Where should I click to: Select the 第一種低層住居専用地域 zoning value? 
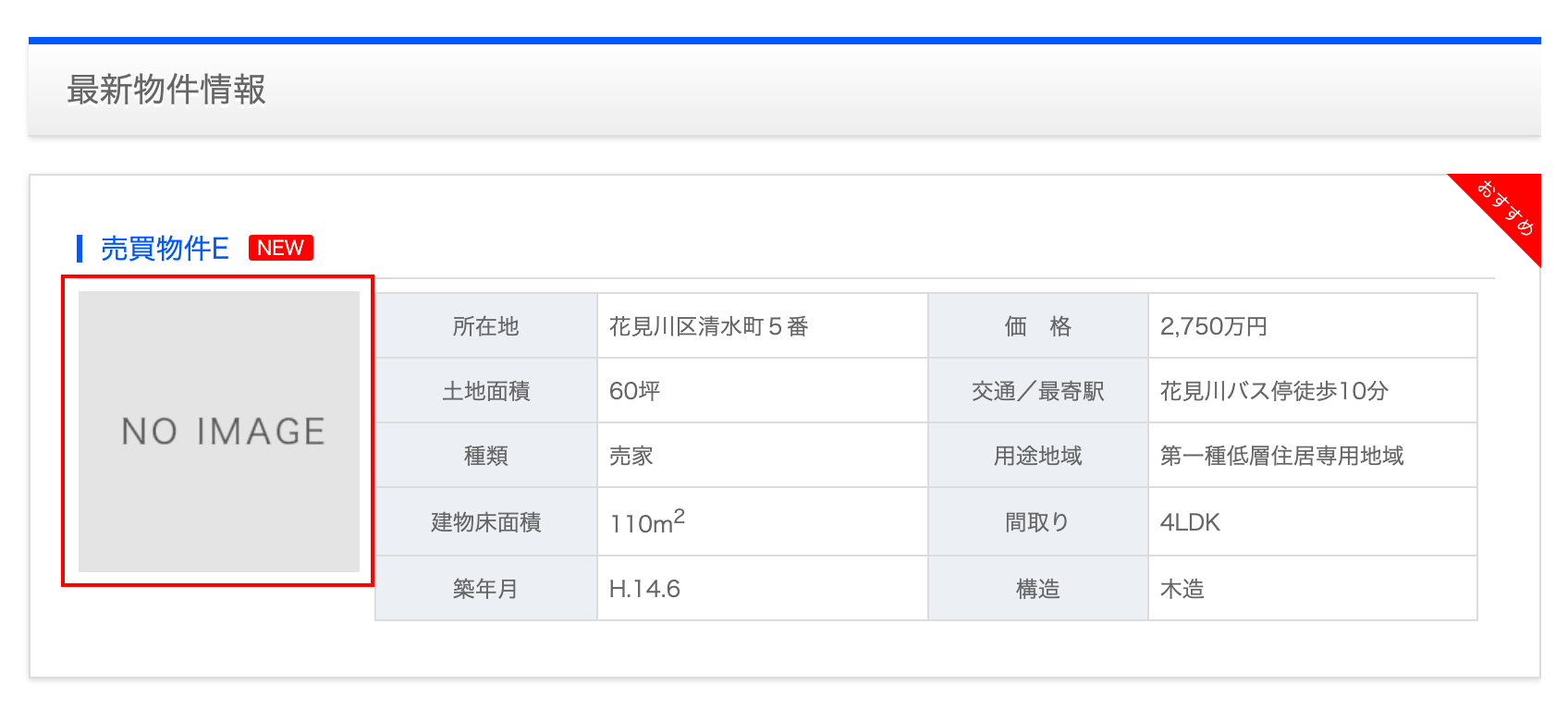pos(1281,456)
